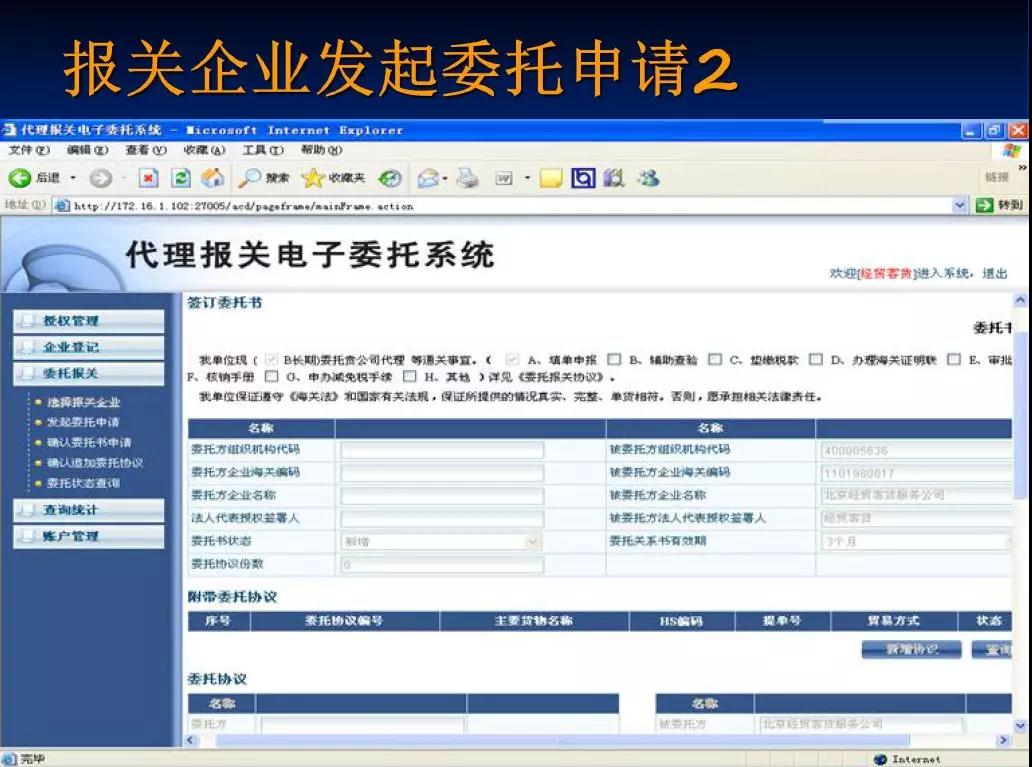Check the D、办理海关证明联 checkbox

(815, 359)
